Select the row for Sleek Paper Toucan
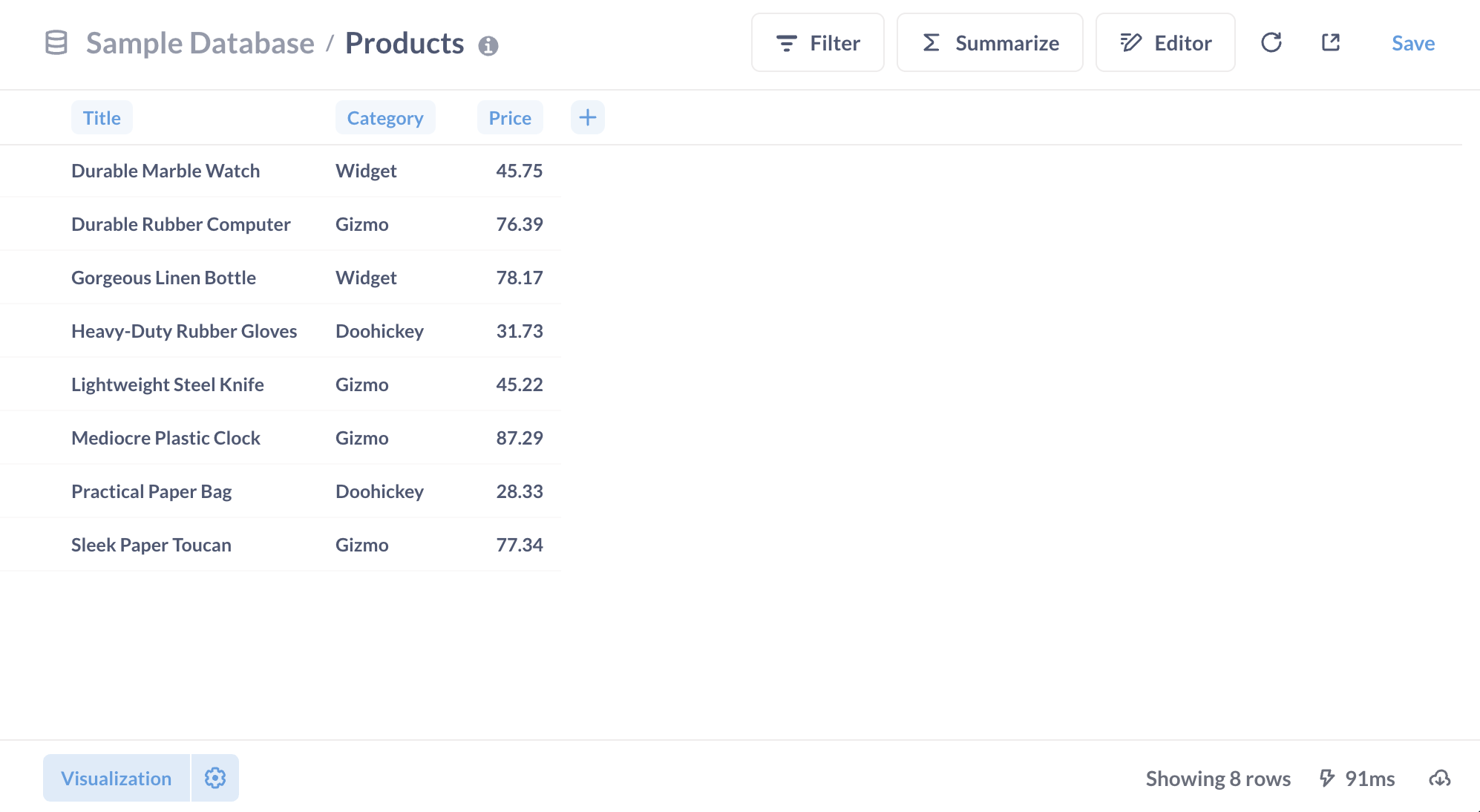 pyautogui.click(x=151, y=544)
